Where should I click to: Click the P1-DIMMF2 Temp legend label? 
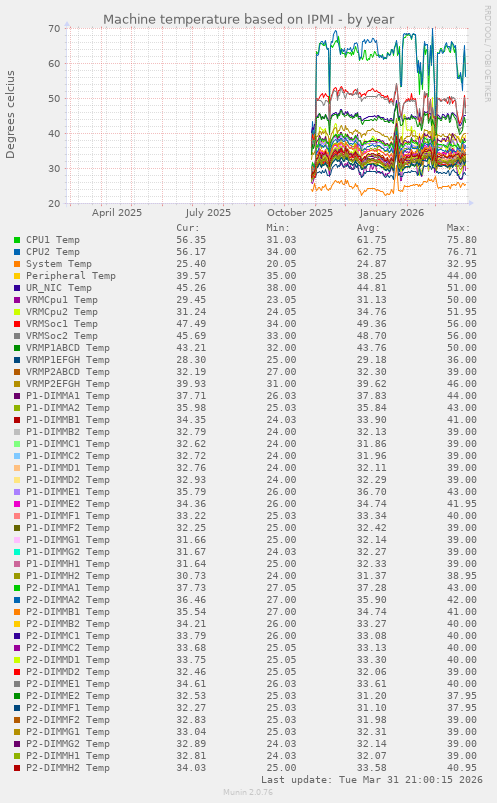(68, 528)
